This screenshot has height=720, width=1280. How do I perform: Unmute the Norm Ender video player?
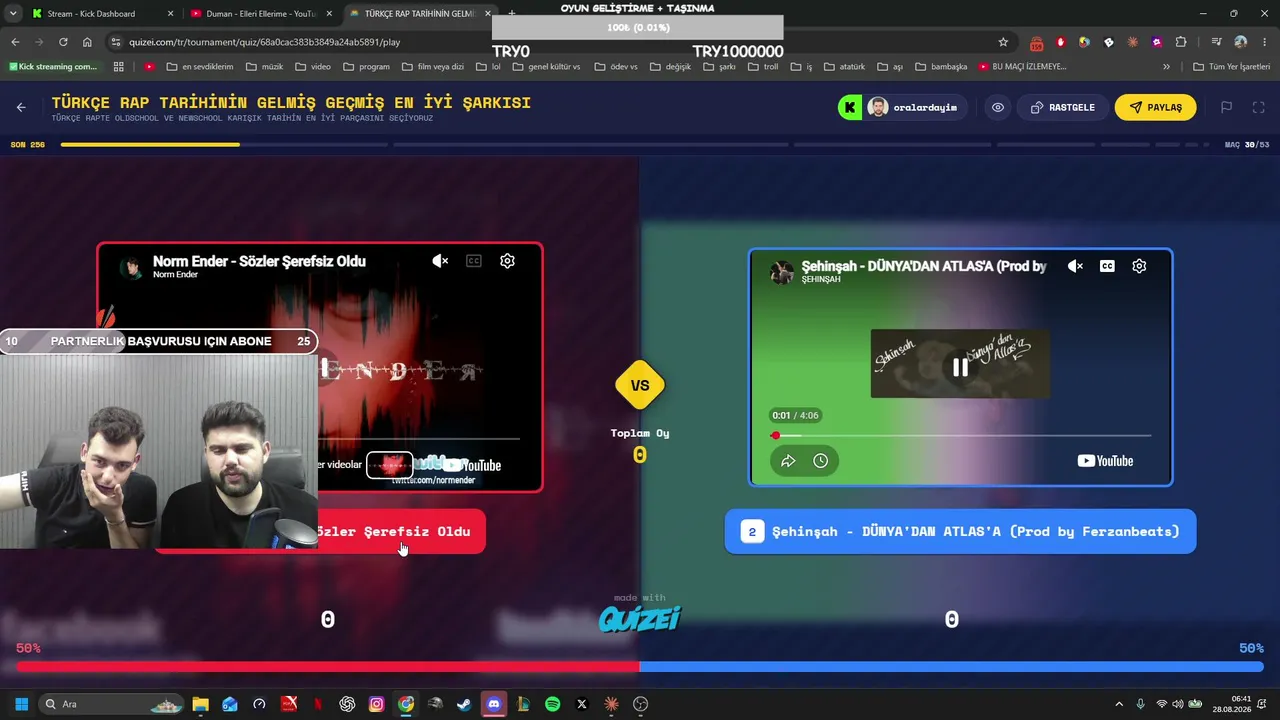[x=440, y=261]
